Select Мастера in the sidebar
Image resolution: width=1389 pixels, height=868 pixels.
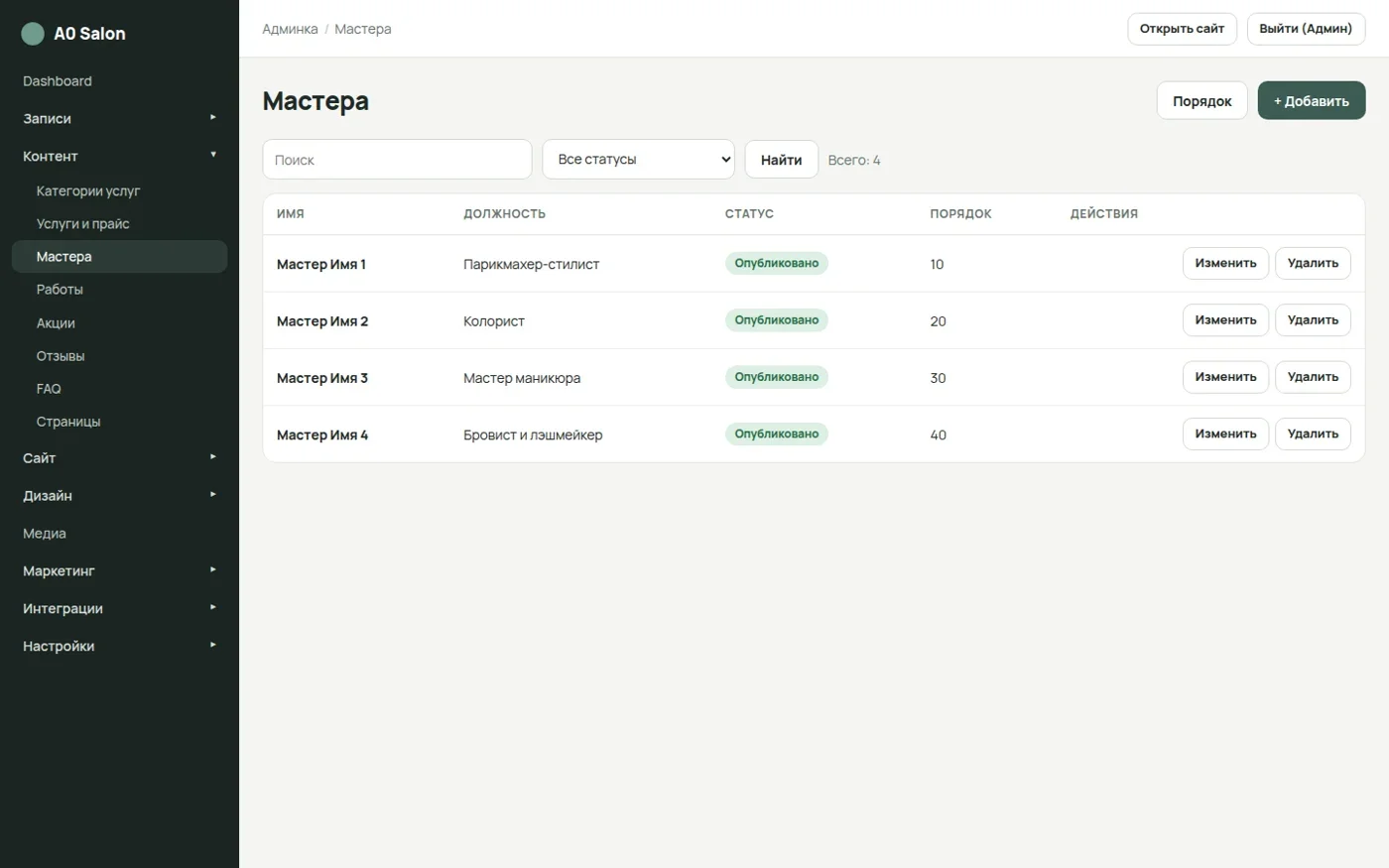click(119, 256)
